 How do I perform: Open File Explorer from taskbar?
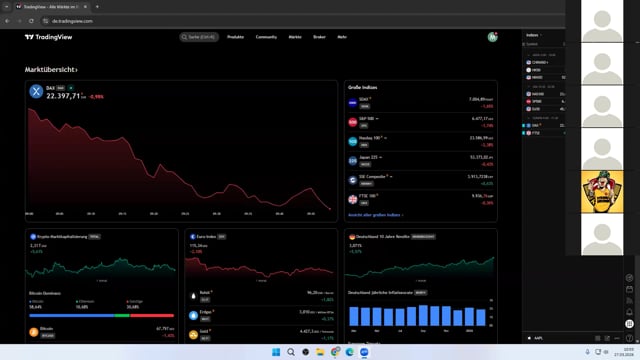tap(320, 352)
